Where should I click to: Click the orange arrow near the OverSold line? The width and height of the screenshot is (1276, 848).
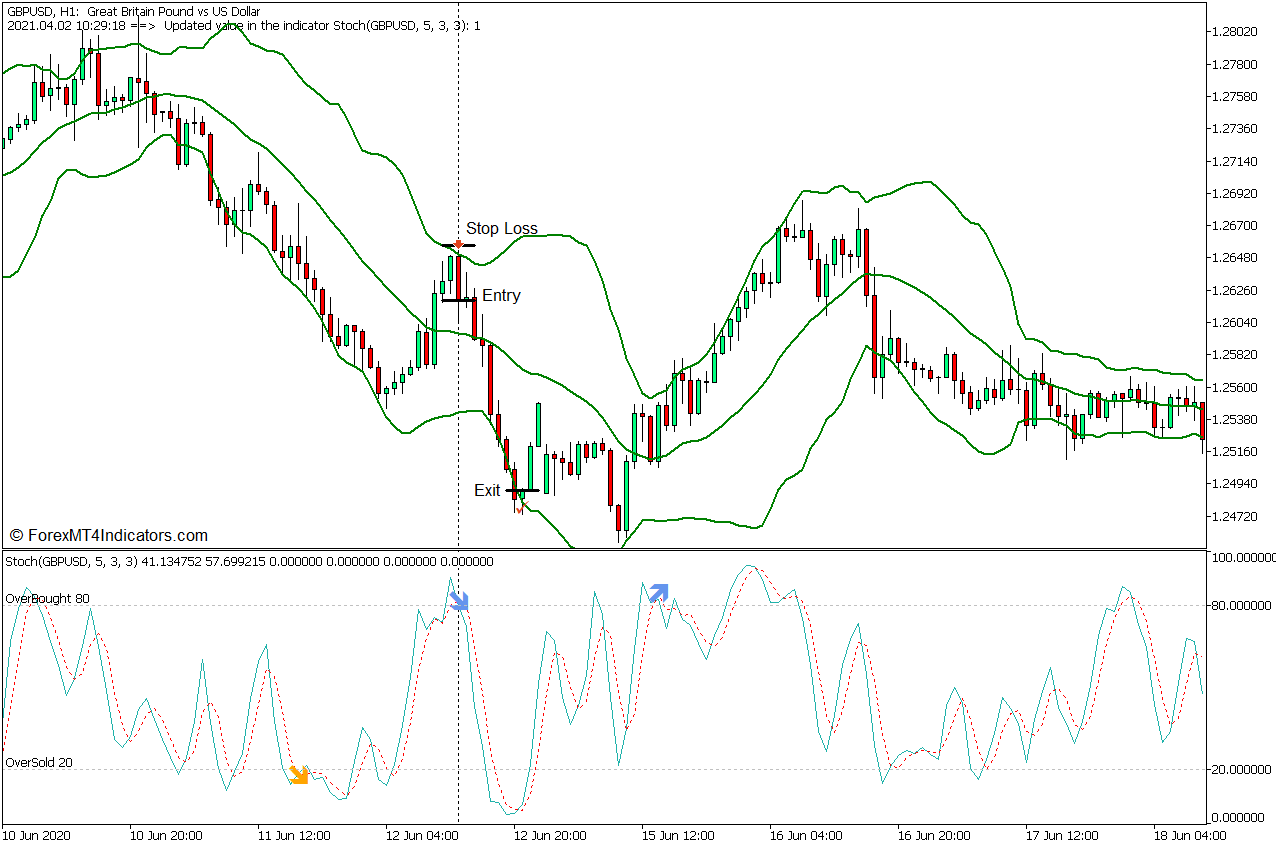pos(298,774)
